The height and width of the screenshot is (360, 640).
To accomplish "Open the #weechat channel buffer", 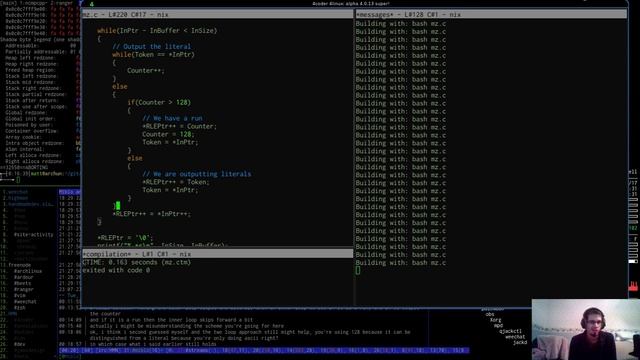I will (25, 302).
